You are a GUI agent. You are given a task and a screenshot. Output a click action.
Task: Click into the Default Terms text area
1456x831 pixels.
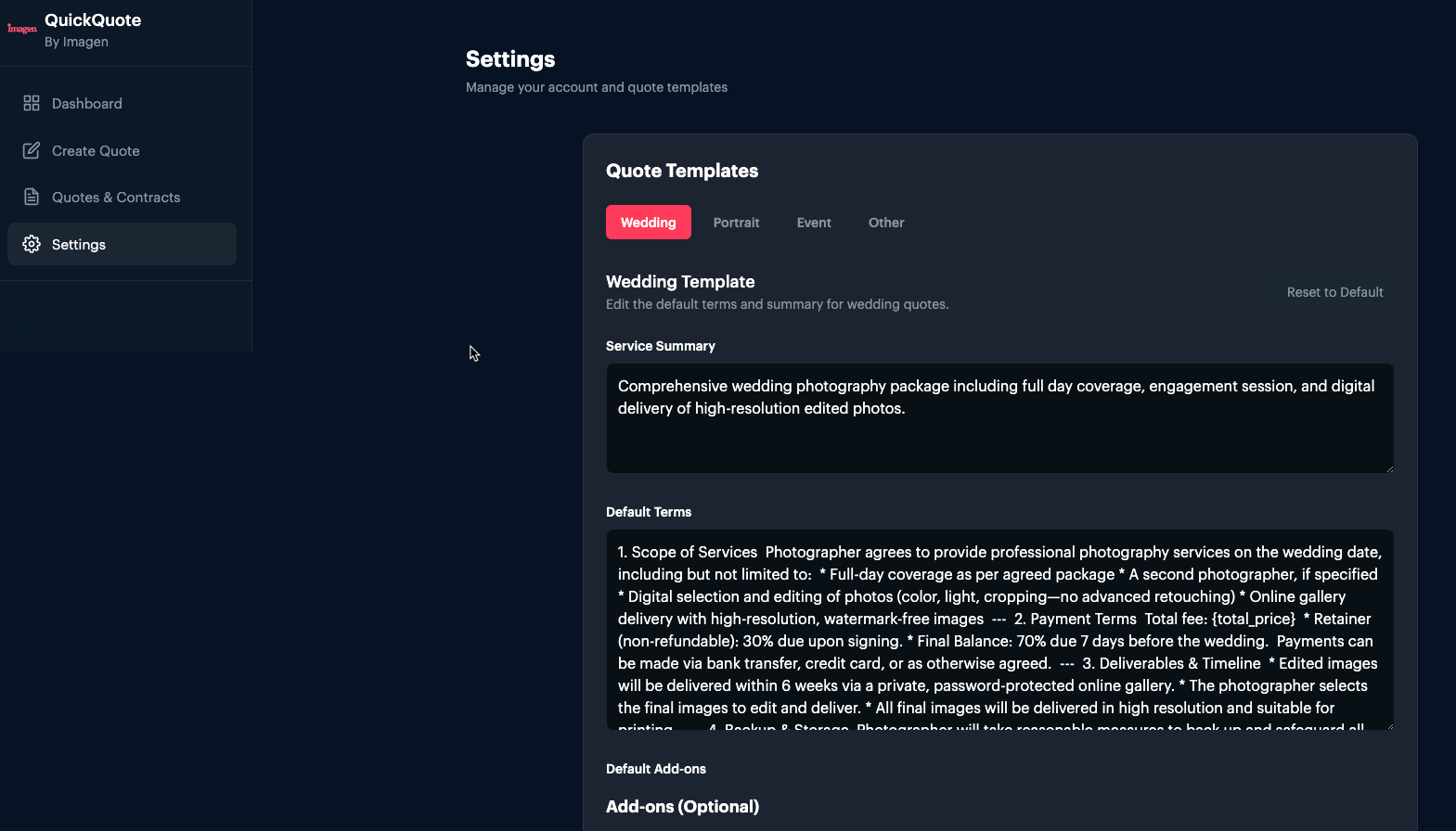999,630
